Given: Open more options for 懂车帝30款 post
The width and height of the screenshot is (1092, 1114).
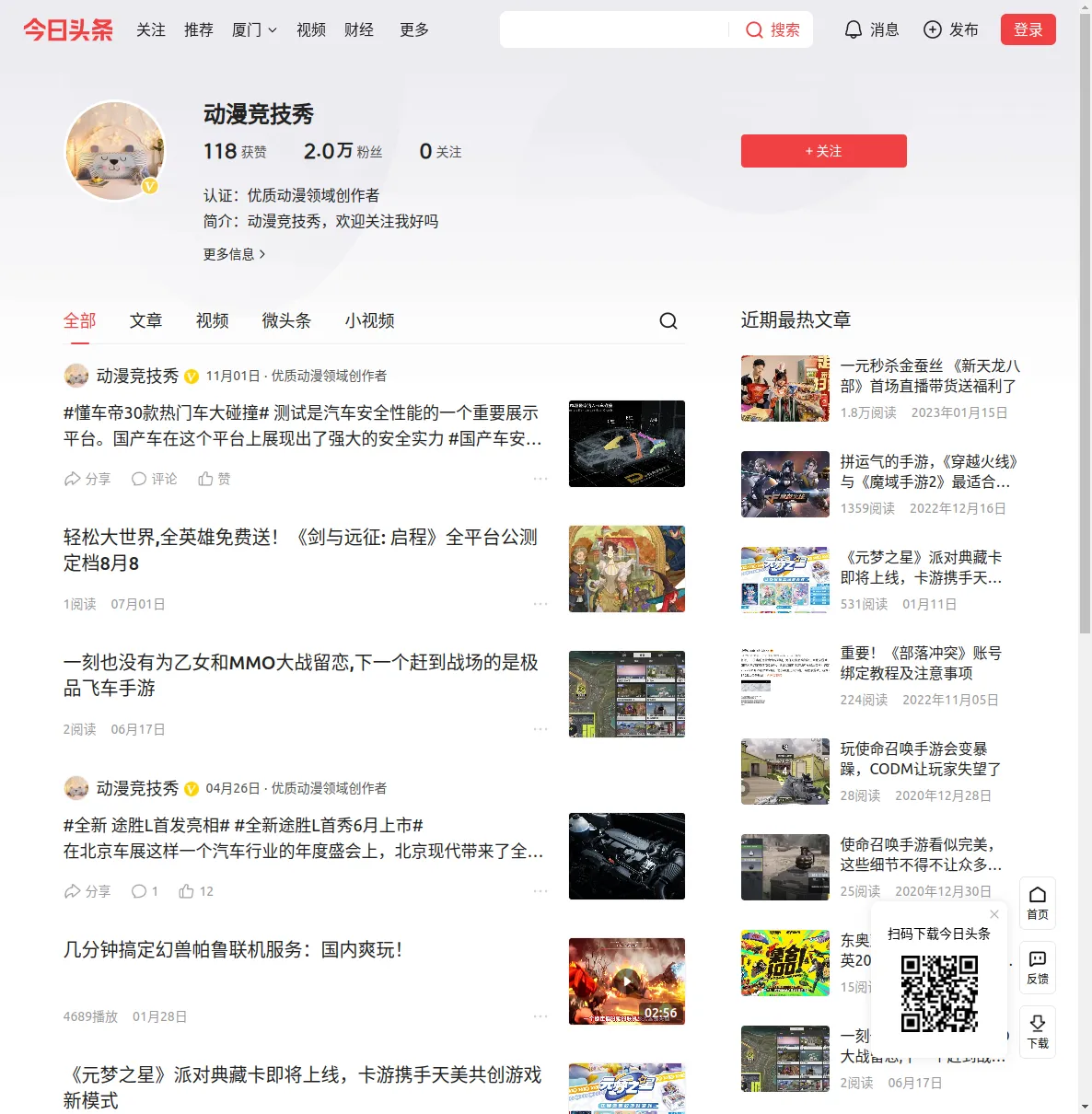Looking at the screenshot, I should (540, 479).
